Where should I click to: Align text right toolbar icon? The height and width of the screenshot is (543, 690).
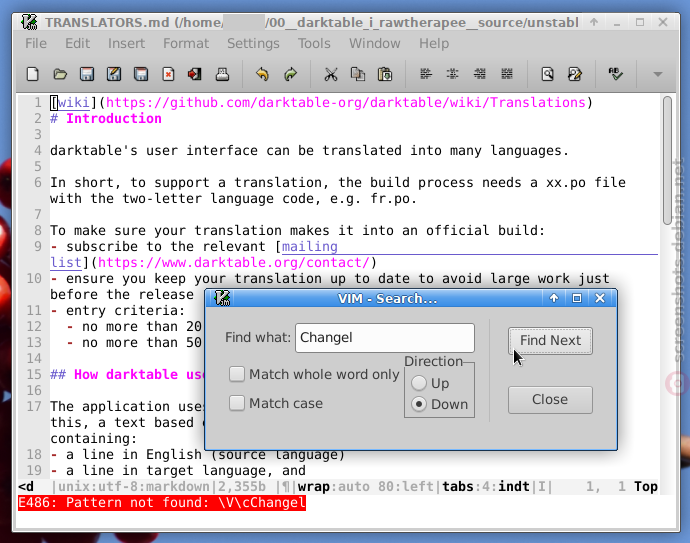[x=480, y=74]
